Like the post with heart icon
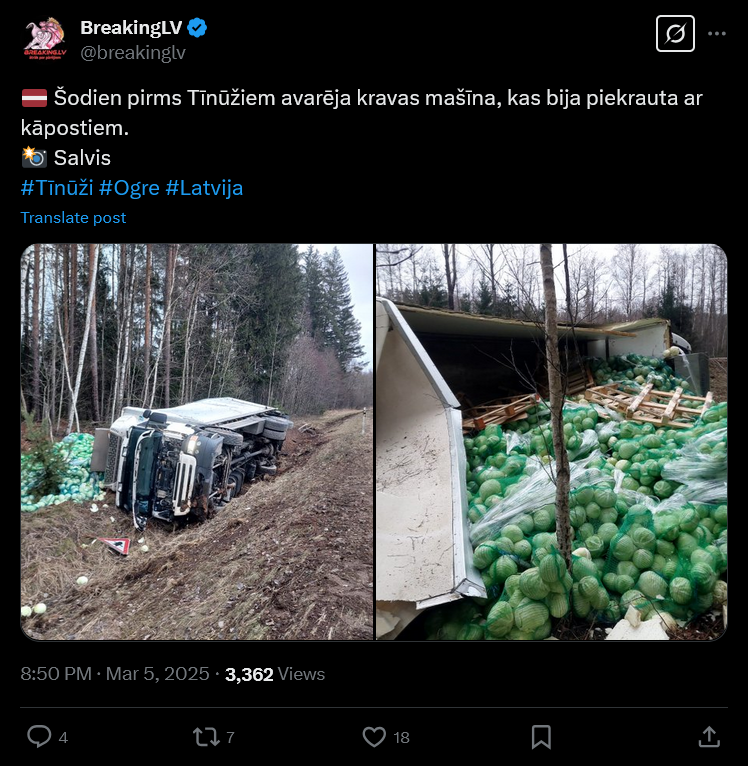The image size is (748, 766). click(x=374, y=737)
